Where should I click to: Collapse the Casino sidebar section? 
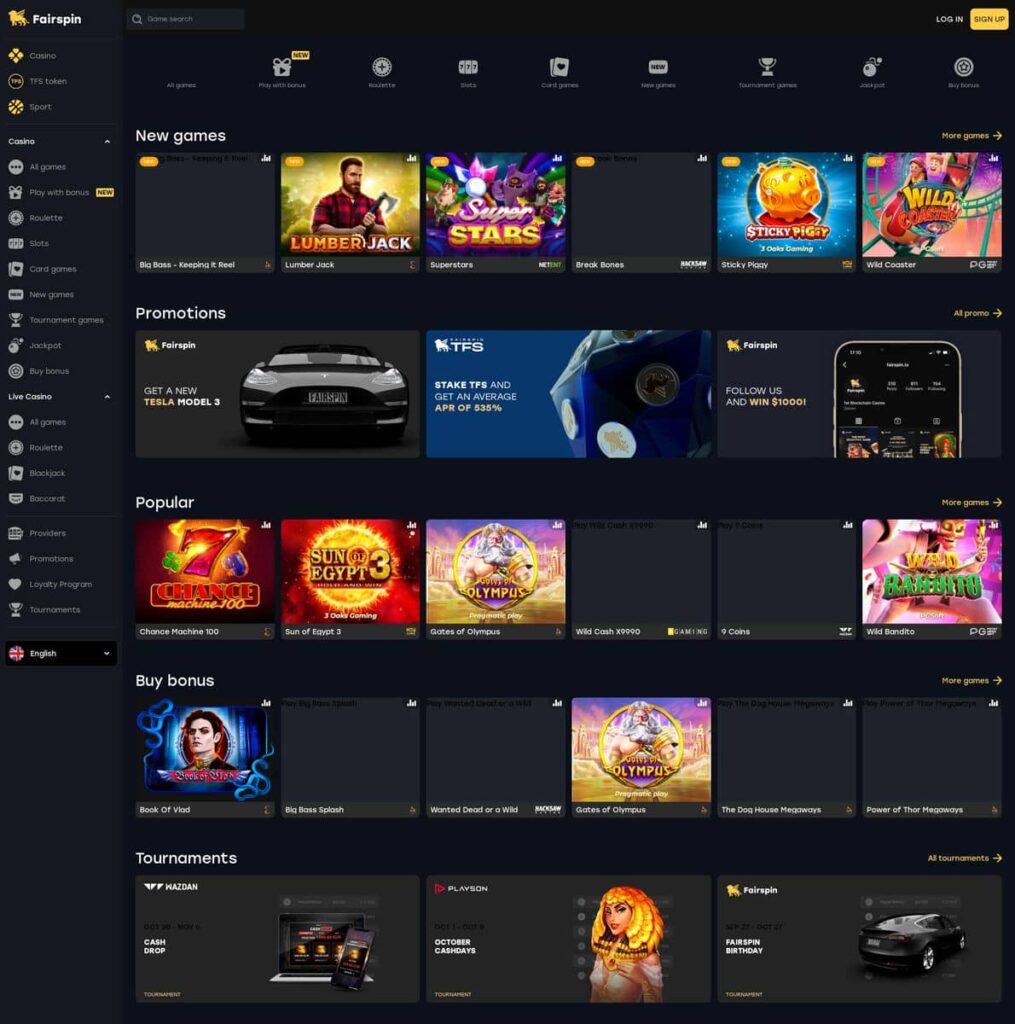(x=107, y=142)
